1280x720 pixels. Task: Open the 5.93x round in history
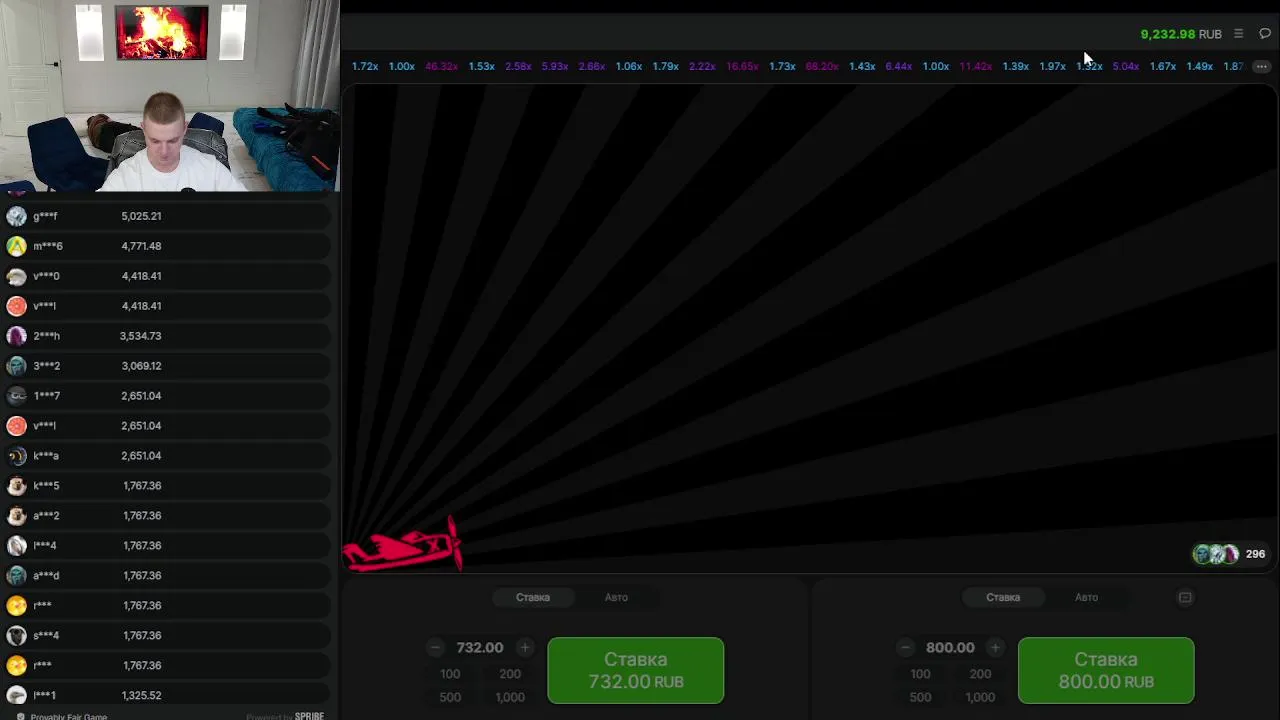(555, 66)
